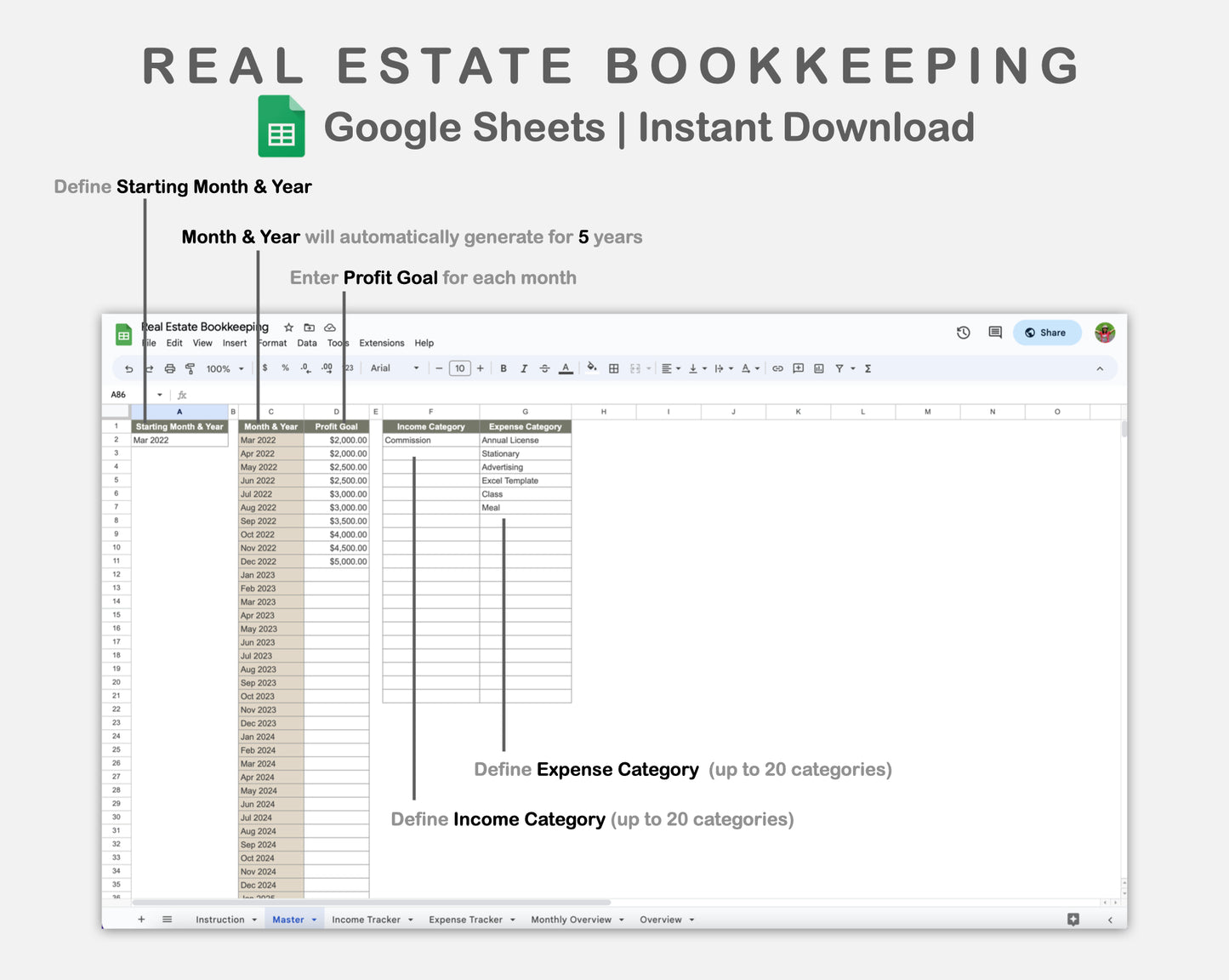Open the Print dialog icon
The height and width of the screenshot is (980, 1229).
(x=169, y=367)
